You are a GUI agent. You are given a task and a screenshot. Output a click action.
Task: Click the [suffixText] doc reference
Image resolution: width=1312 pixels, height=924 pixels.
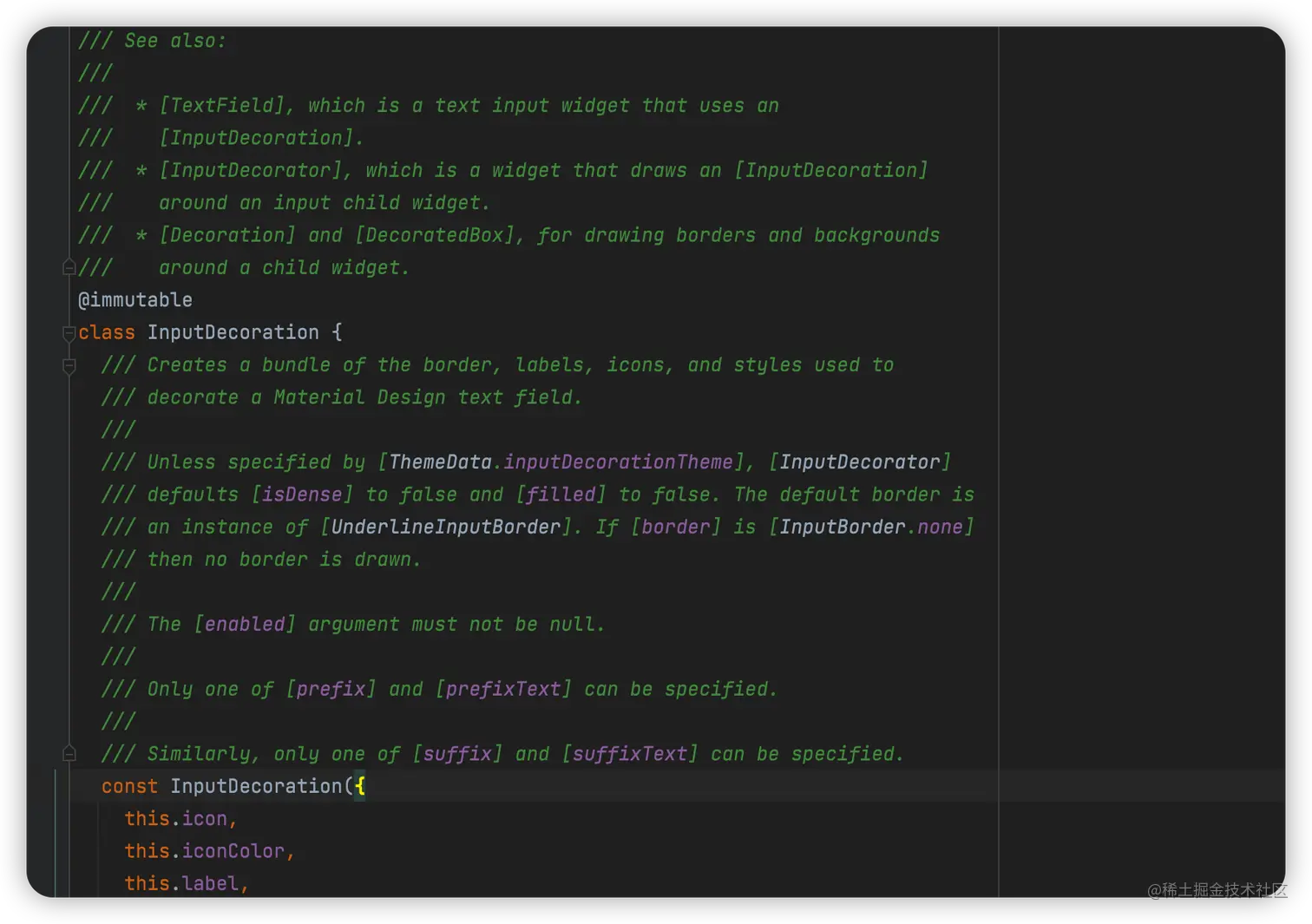pyautogui.click(x=630, y=754)
